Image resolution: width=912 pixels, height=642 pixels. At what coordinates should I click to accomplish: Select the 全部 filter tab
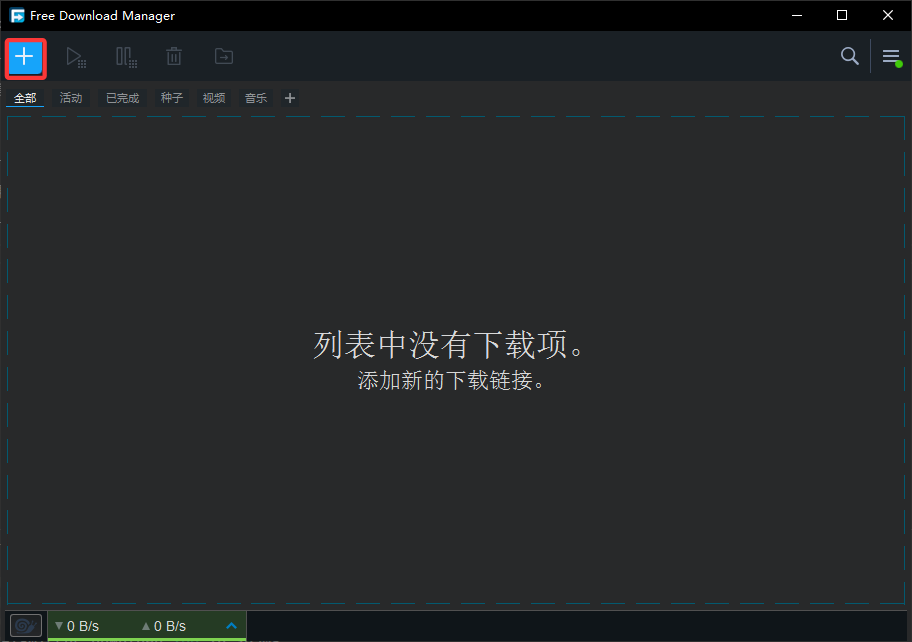pos(25,98)
